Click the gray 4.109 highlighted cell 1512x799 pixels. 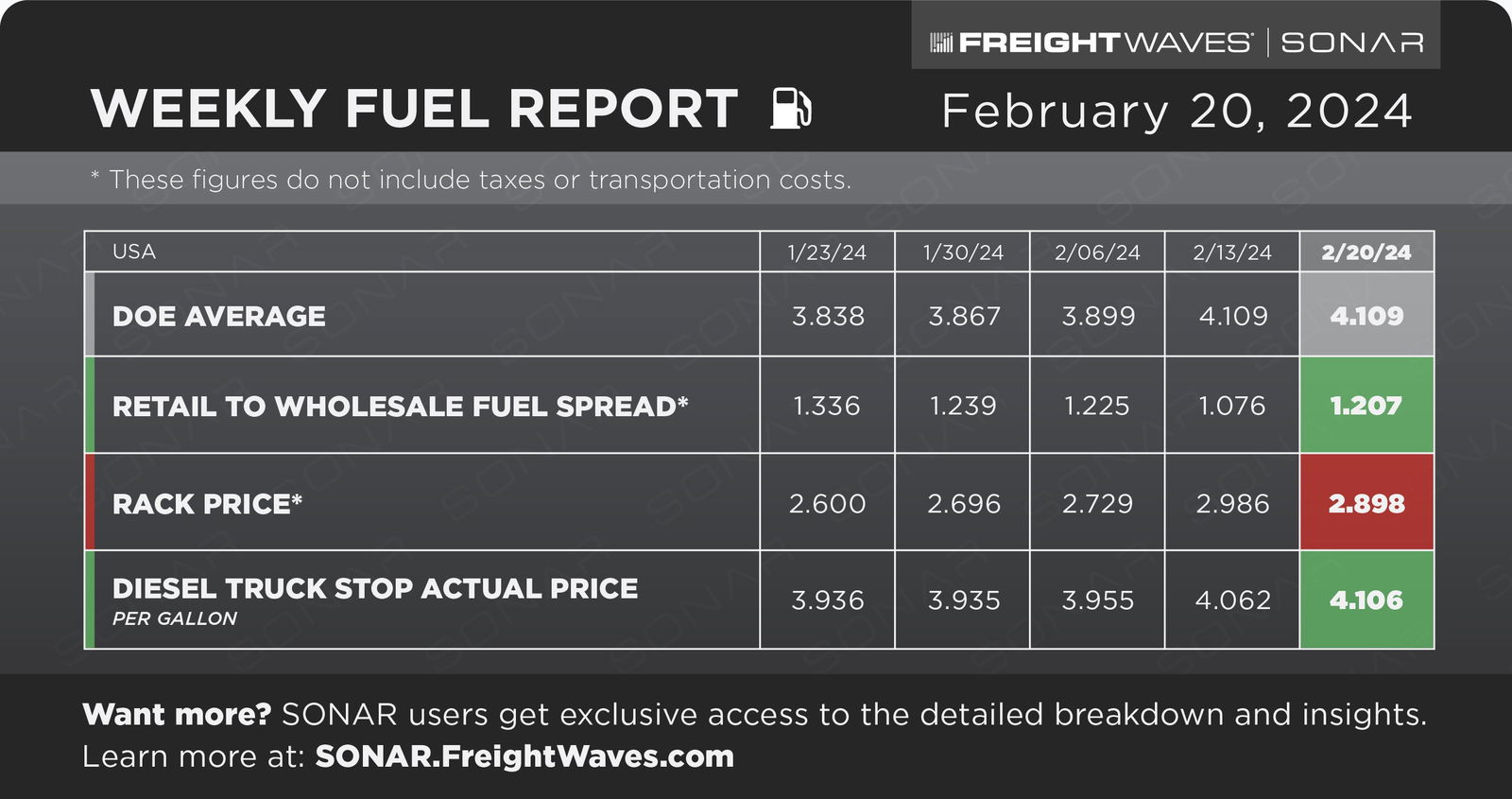coord(1366,314)
